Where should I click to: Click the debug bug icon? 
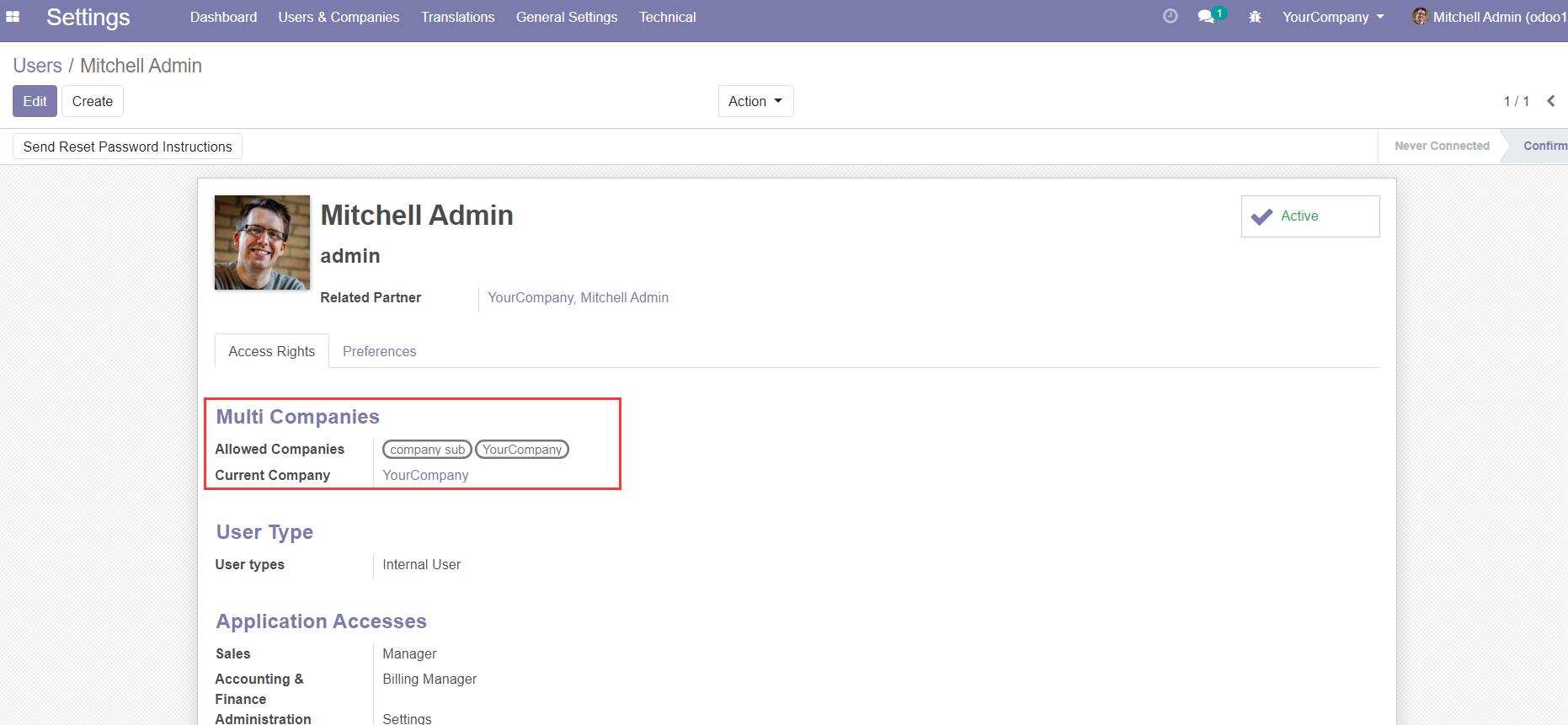[x=1255, y=17]
